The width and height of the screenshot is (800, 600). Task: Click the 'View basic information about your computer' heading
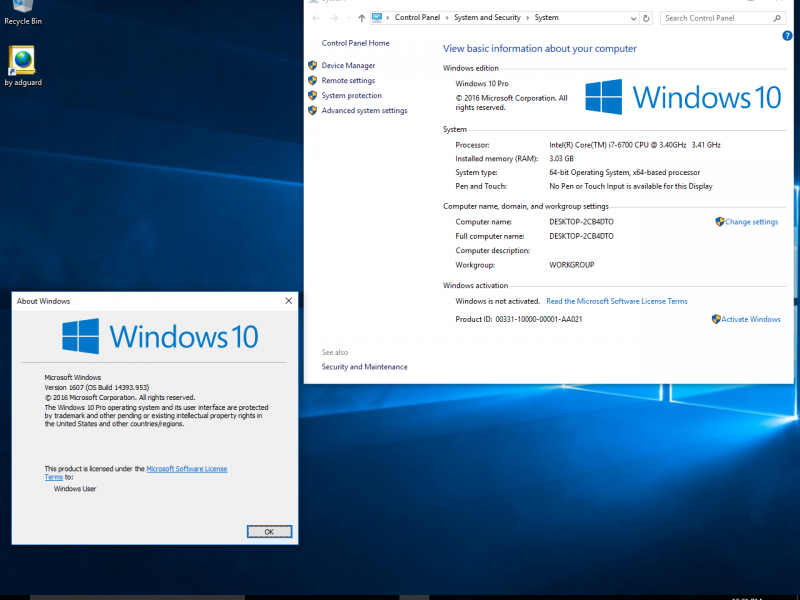click(x=540, y=48)
